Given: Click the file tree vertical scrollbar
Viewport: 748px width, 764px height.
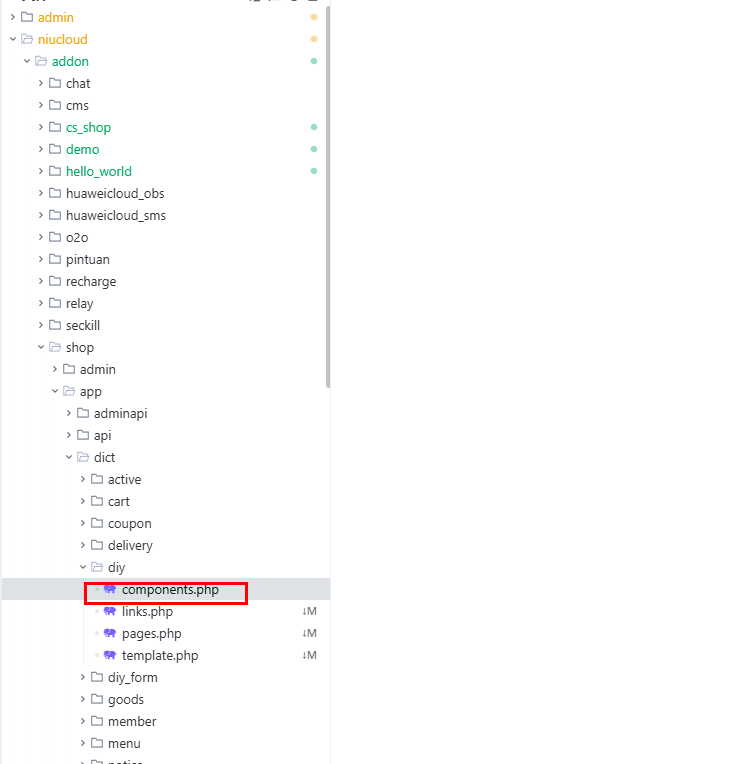Looking at the screenshot, I should pos(327,200).
